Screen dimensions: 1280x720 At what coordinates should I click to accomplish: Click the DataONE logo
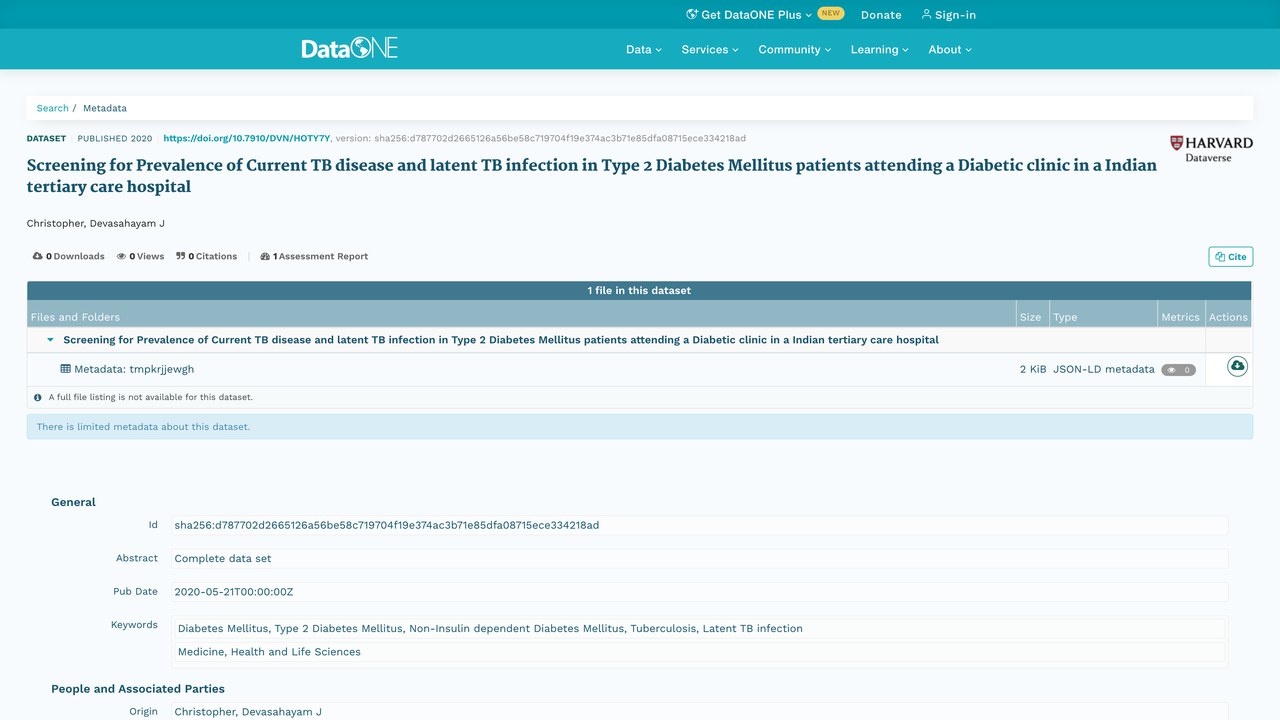tap(350, 48)
